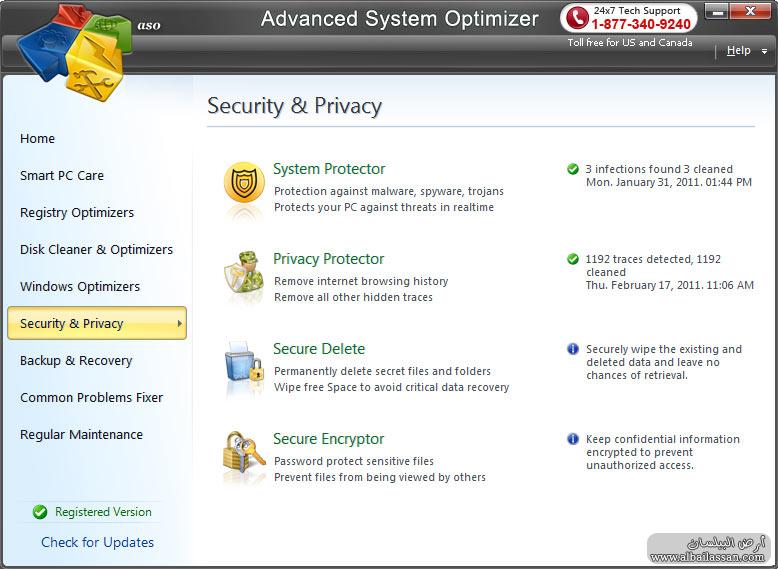Click 'Securely wipe the existing and deleted data' description

(x=664, y=362)
